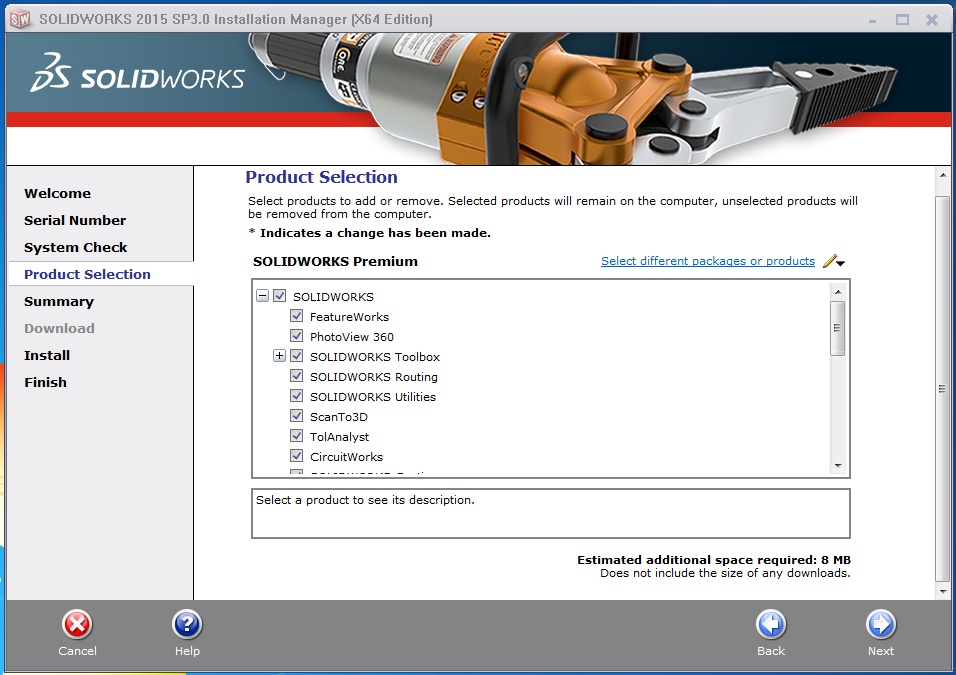Select the ScanTo3D product label

pyautogui.click(x=339, y=417)
